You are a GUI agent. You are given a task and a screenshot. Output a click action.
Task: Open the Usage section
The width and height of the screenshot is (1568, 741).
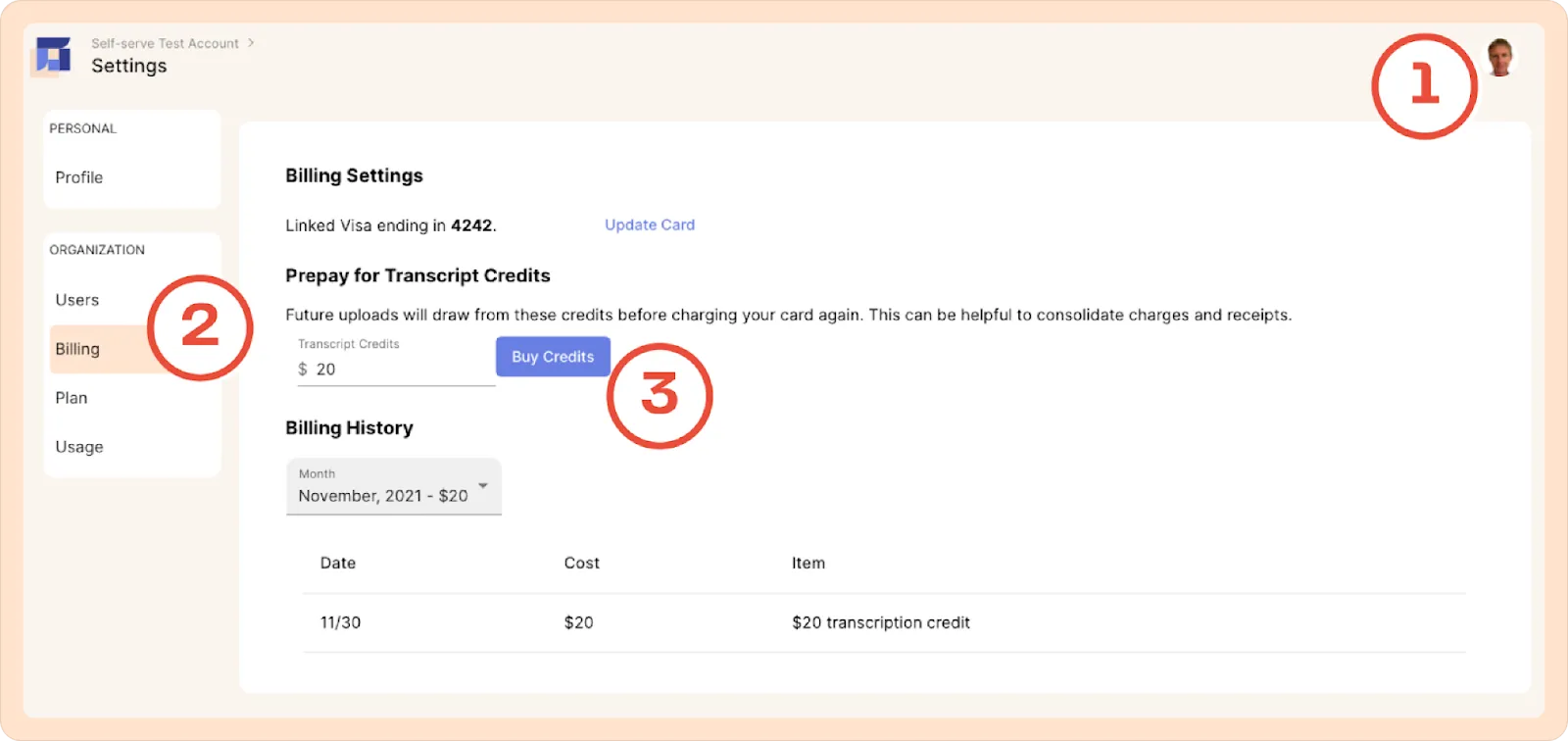79,447
